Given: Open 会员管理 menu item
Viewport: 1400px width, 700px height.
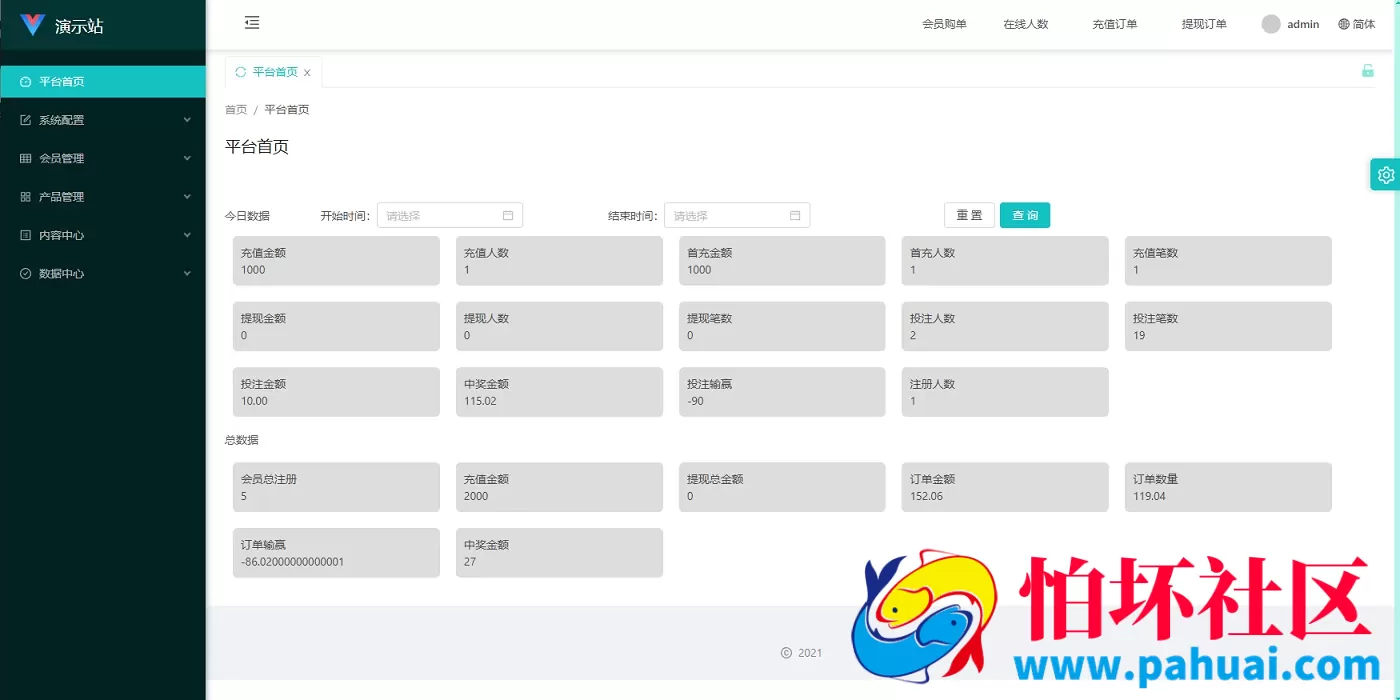Looking at the screenshot, I should point(103,158).
